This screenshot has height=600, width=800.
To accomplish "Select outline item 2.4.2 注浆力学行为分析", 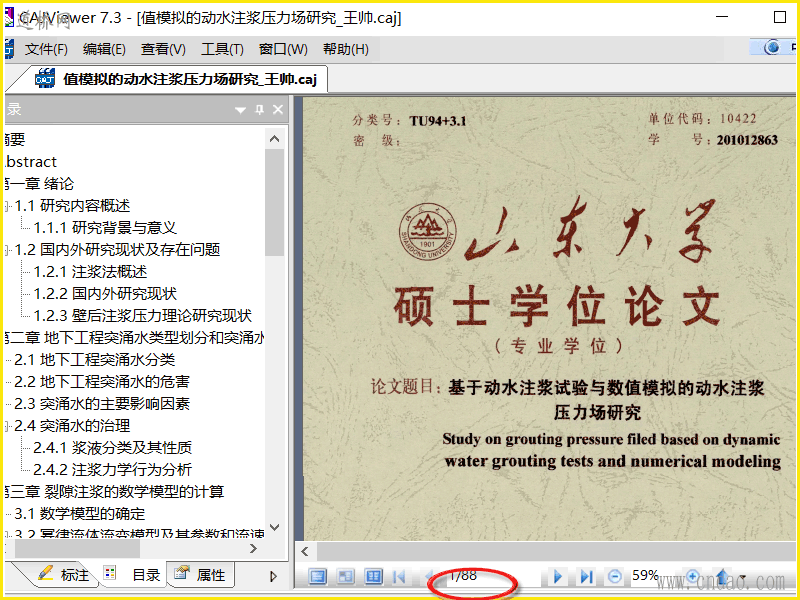I will click(112, 469).
